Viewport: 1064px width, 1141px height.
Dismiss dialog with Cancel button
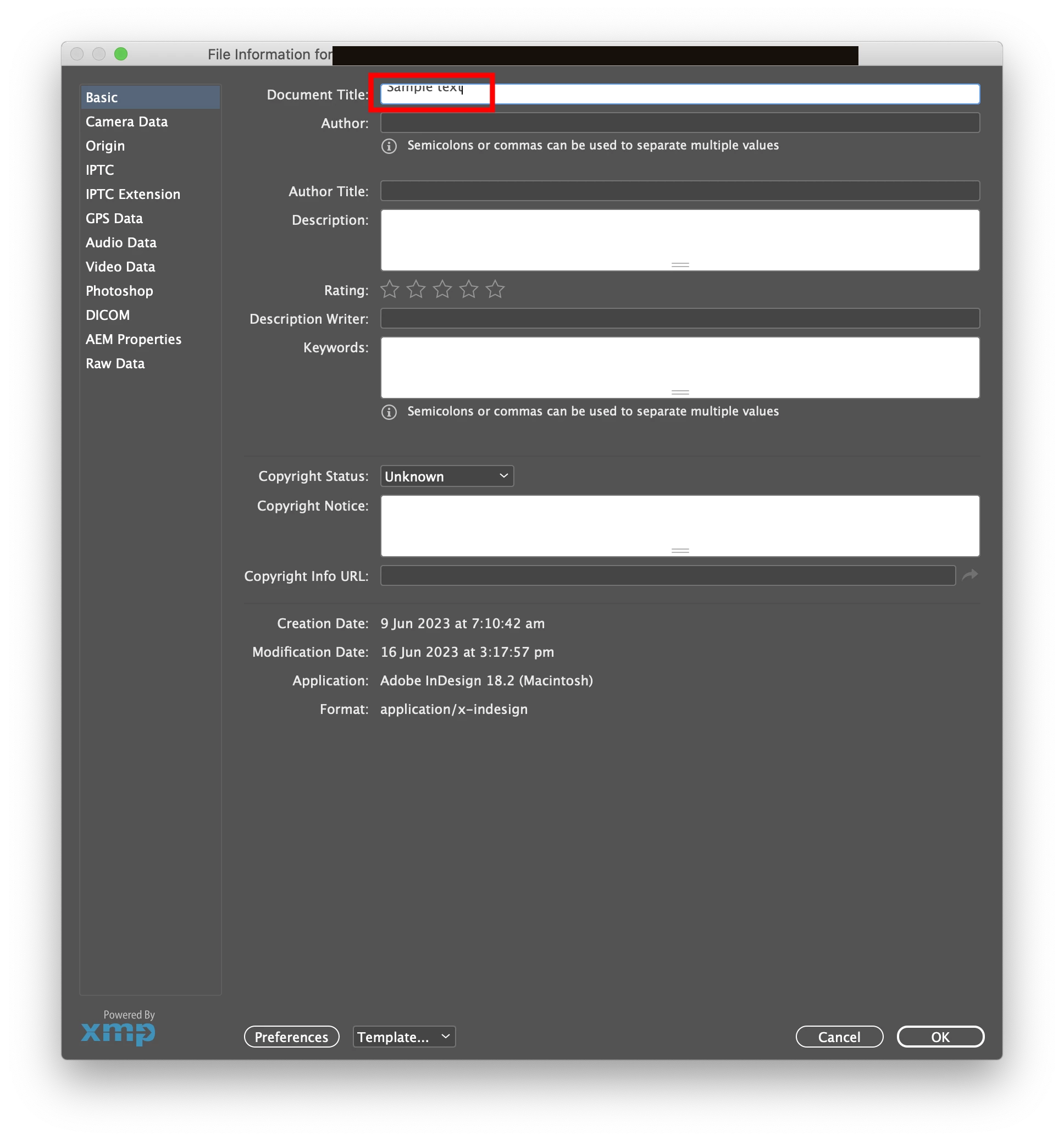pyautogui.click(x=839, y=1037)
